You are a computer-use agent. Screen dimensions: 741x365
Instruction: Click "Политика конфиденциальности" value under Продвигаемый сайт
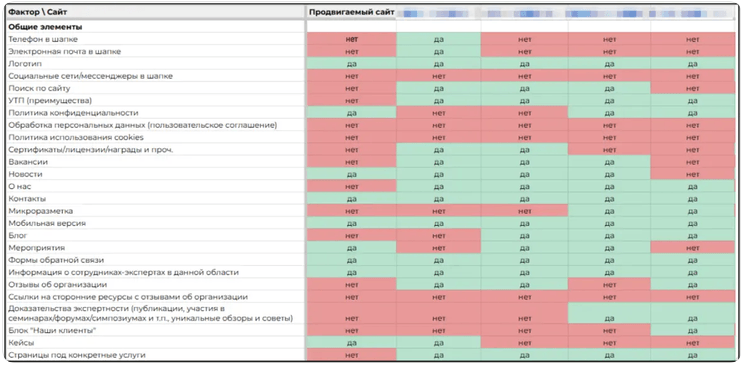point(352,113)
